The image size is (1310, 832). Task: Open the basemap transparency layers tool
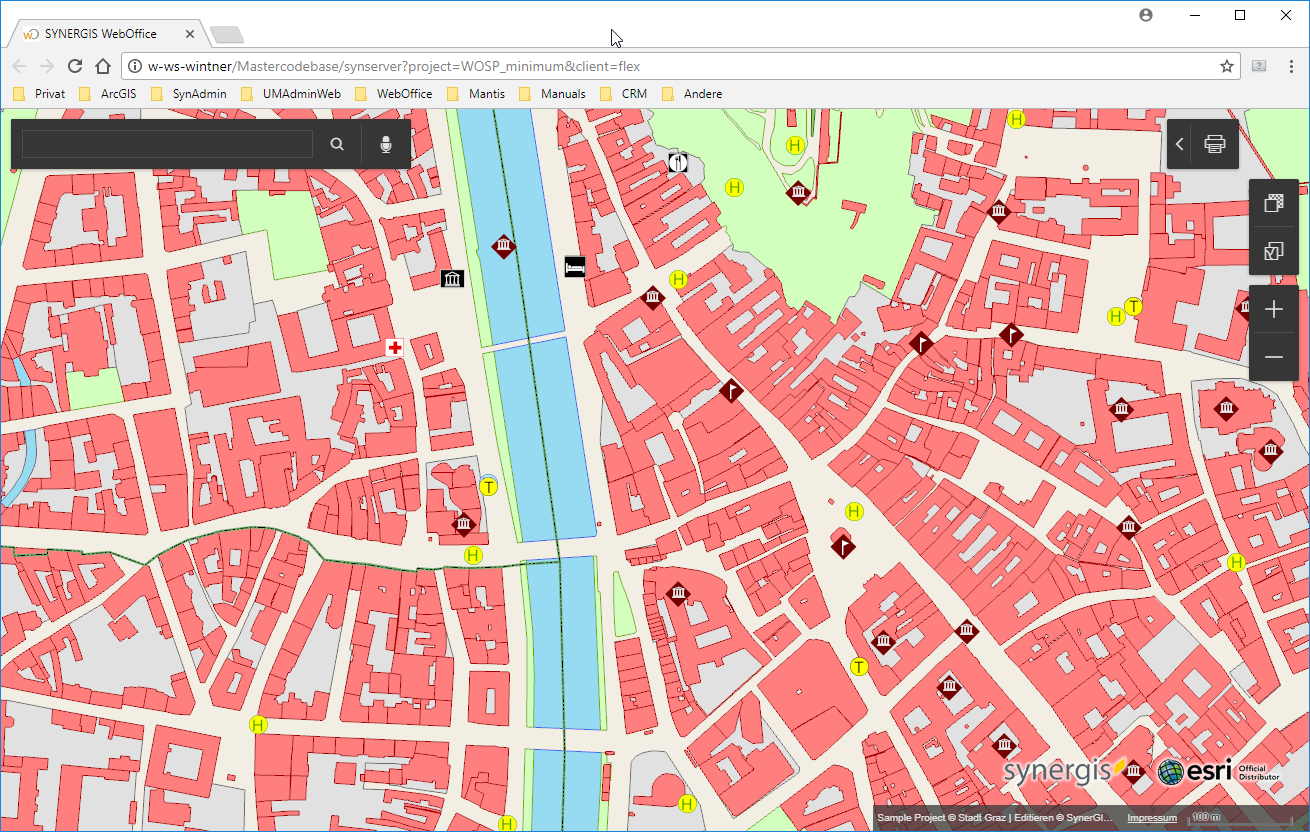1273,203
